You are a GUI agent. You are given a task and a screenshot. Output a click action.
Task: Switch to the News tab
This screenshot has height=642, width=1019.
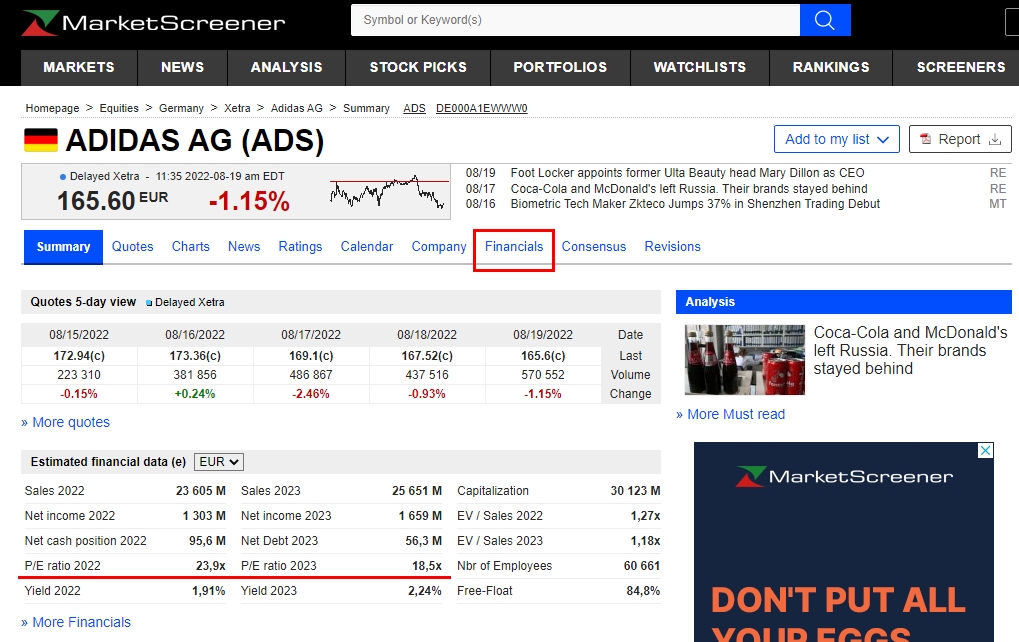244,247
